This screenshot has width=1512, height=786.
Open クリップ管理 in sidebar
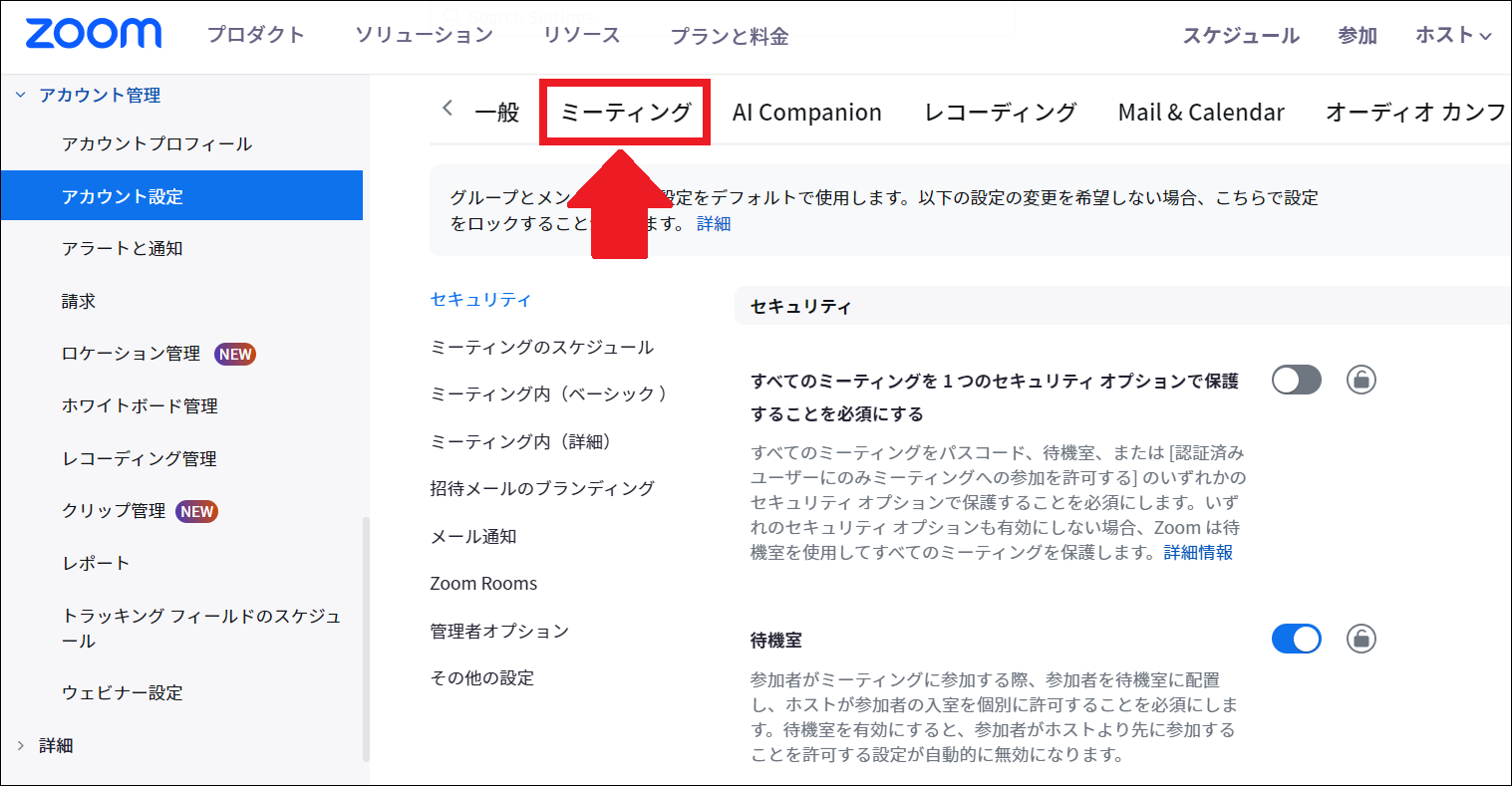pos(114,511)
